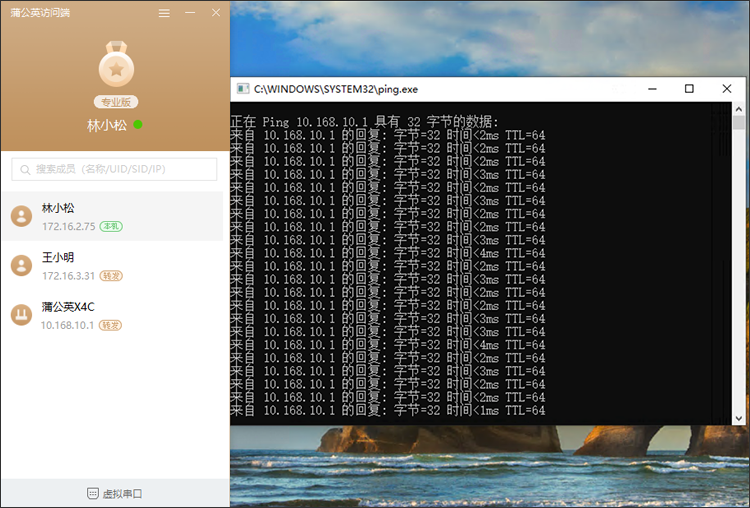The image size is (750, 508).
Task: Click the 专业版 badge
Action: tap(116, 102)
